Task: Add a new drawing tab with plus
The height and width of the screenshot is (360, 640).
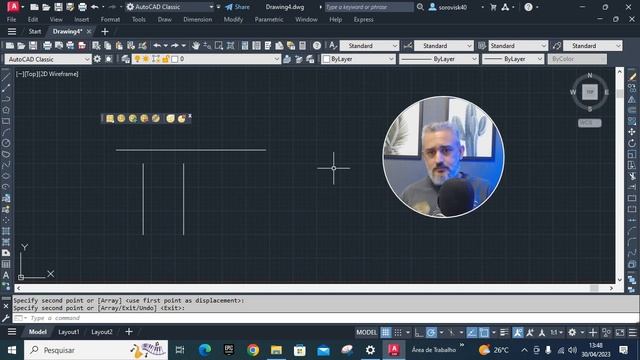Action: (105, 31)
